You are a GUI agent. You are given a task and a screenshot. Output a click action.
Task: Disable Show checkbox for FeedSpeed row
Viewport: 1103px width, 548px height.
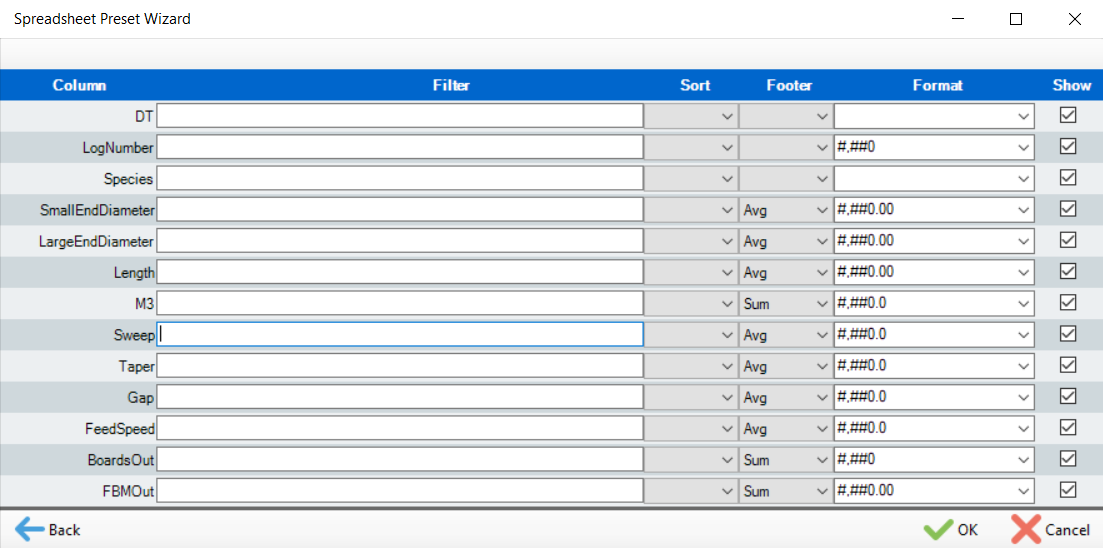click(1068, 428)
